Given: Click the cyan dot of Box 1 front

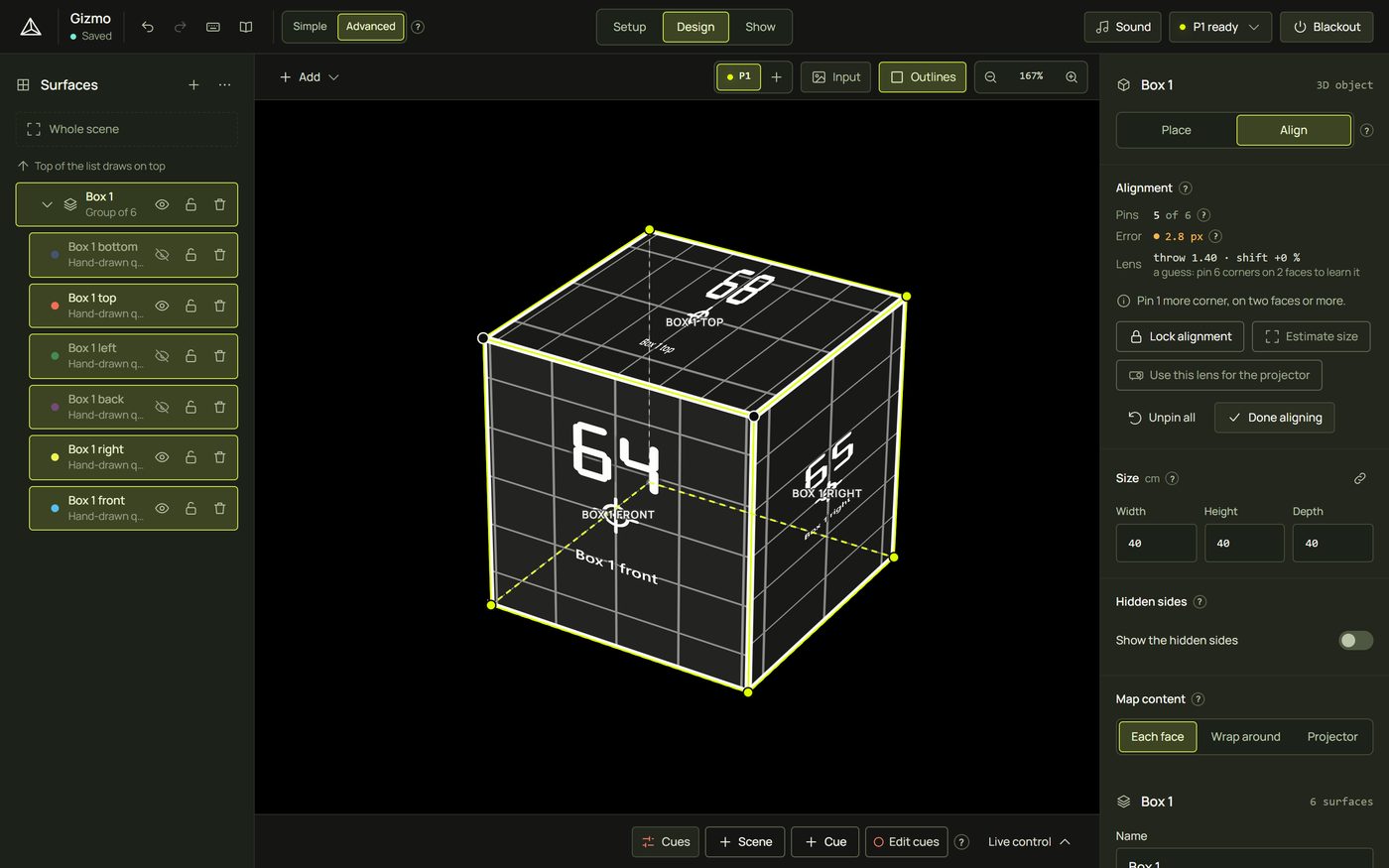Looking at the screenshot, I should point(55,508).
